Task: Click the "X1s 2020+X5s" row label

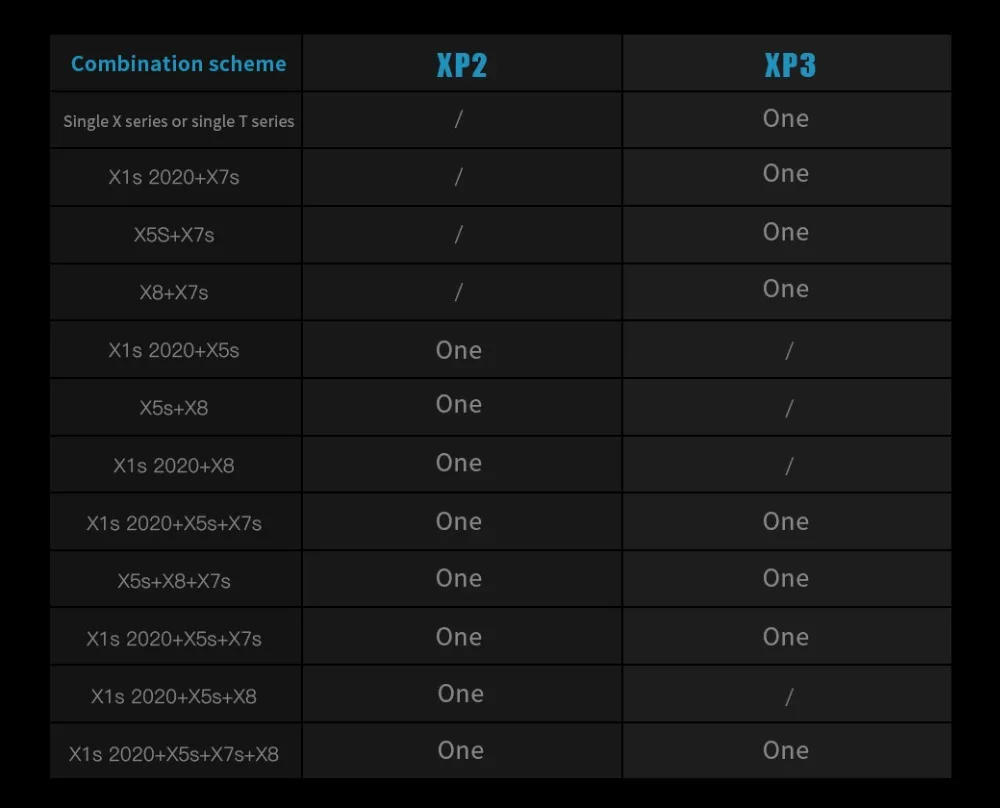Action: click(x=173, y=350)
